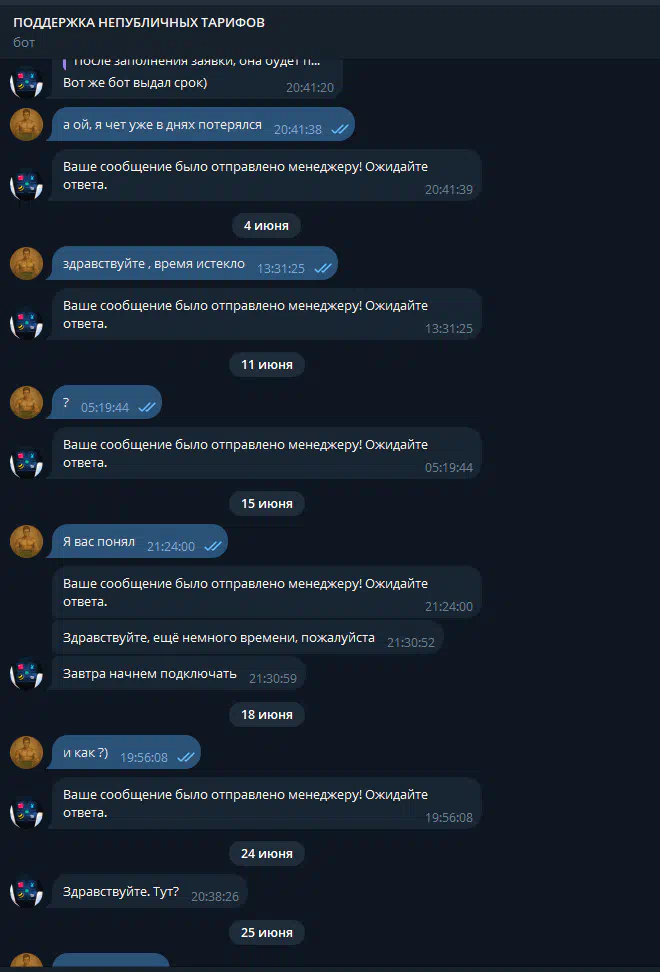The image size is (660, 972).
Task: Click bot avatar beside 'Здравствуйте. Тут?'
Action: 26,891
